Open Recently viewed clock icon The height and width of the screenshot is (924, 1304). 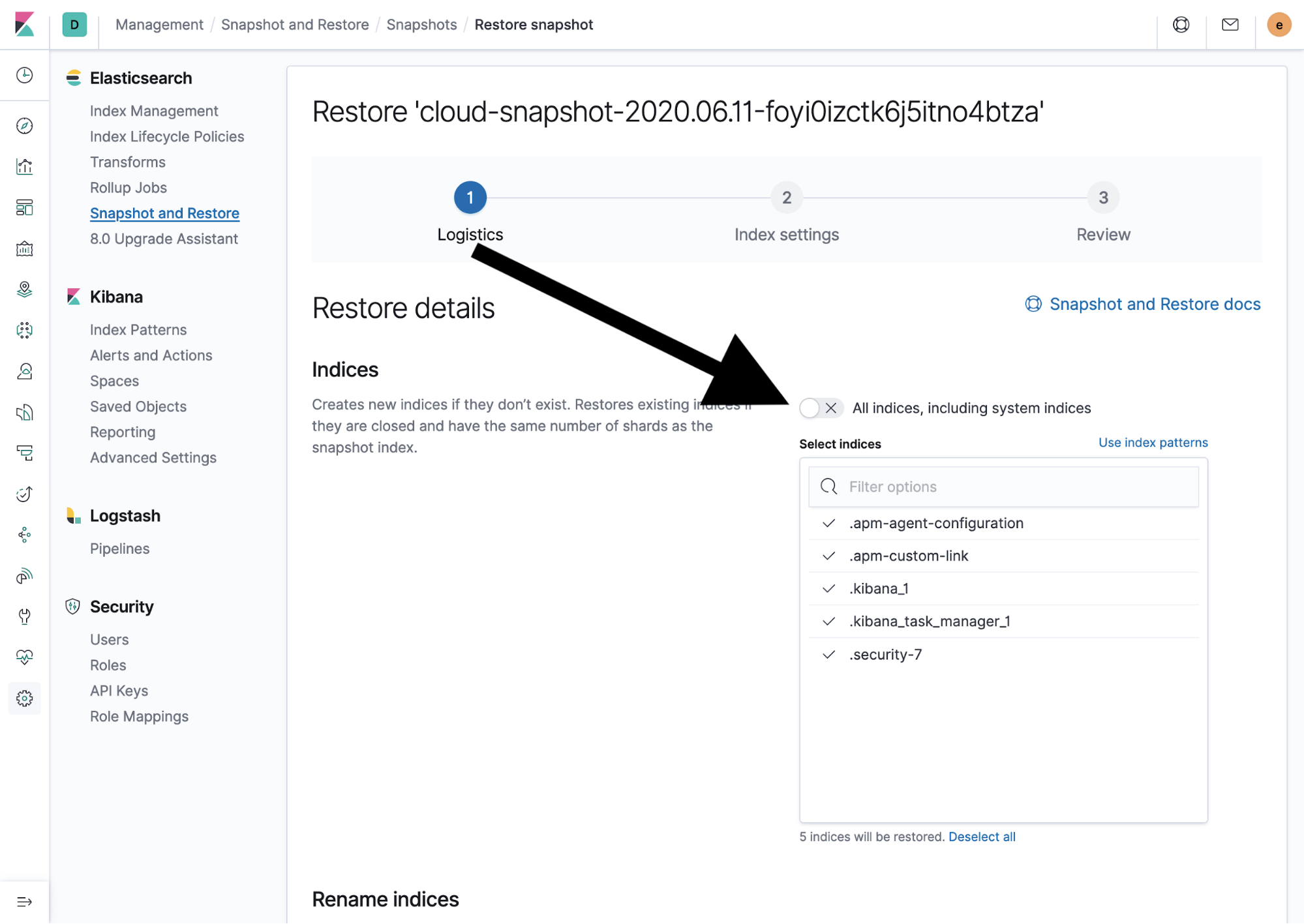[25, 75]
